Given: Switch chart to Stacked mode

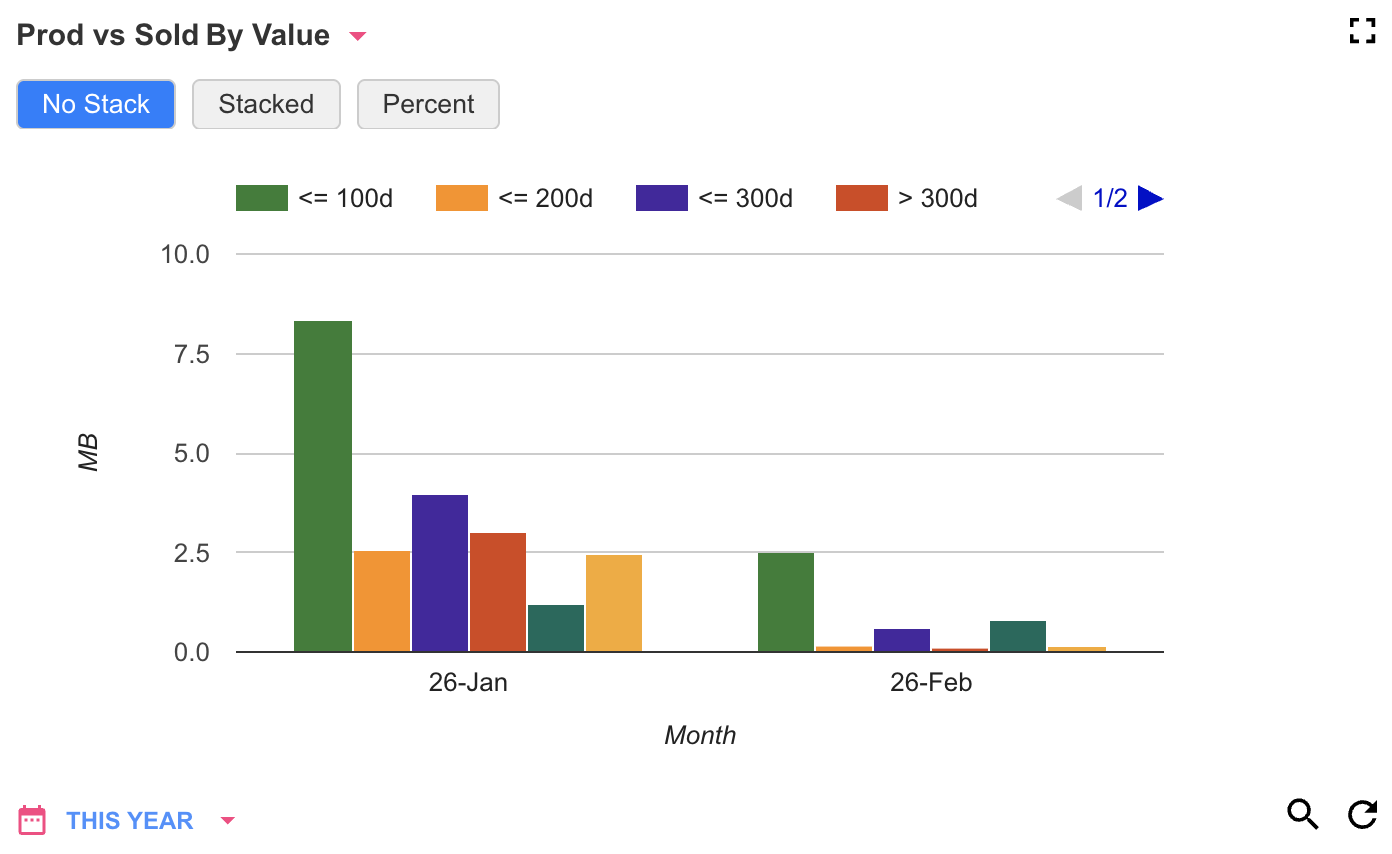Looking at the screenshot, I should click(266, 104).
